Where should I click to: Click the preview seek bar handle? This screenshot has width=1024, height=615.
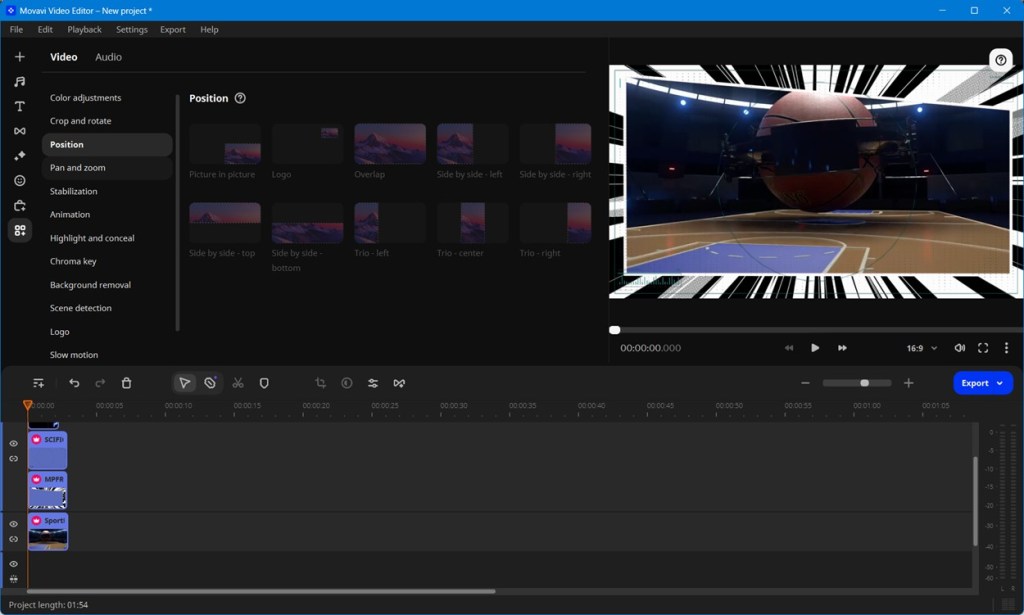615,330
